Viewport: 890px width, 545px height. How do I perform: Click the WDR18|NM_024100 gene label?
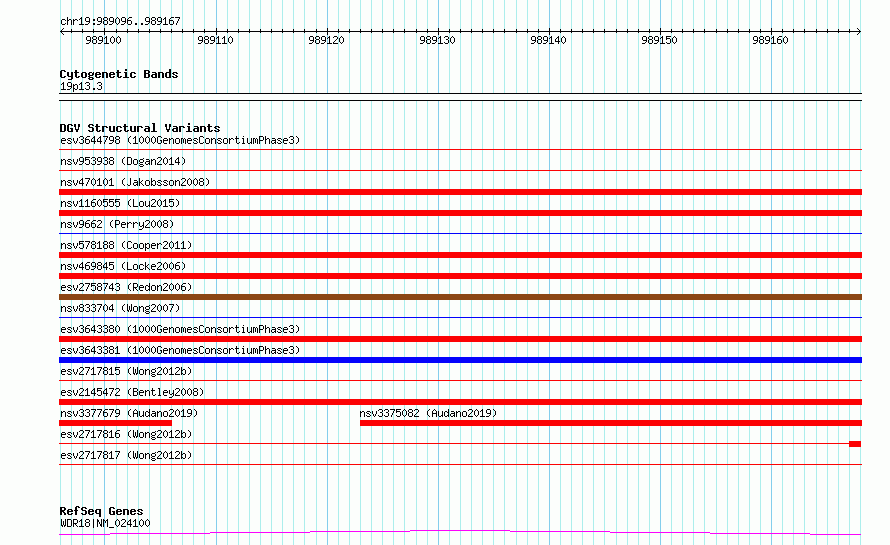pyautogui.click(x=105, y=523)
